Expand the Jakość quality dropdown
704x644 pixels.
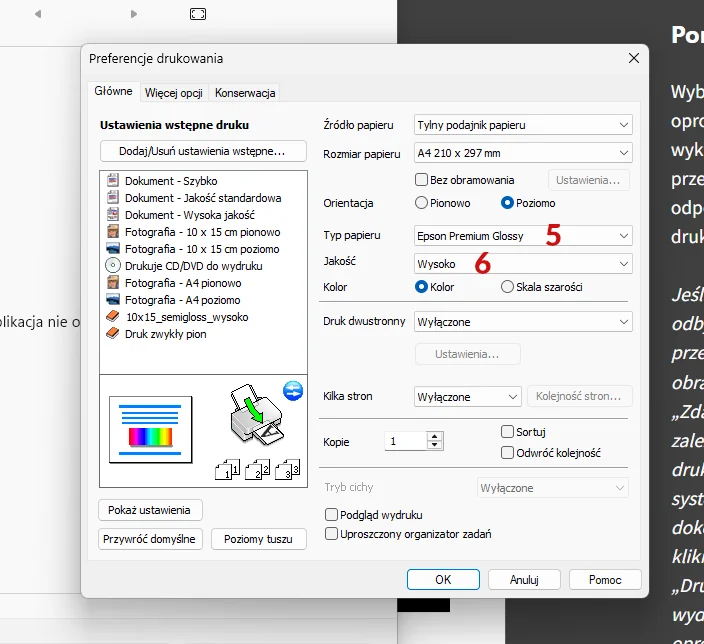tap(523, 264)
